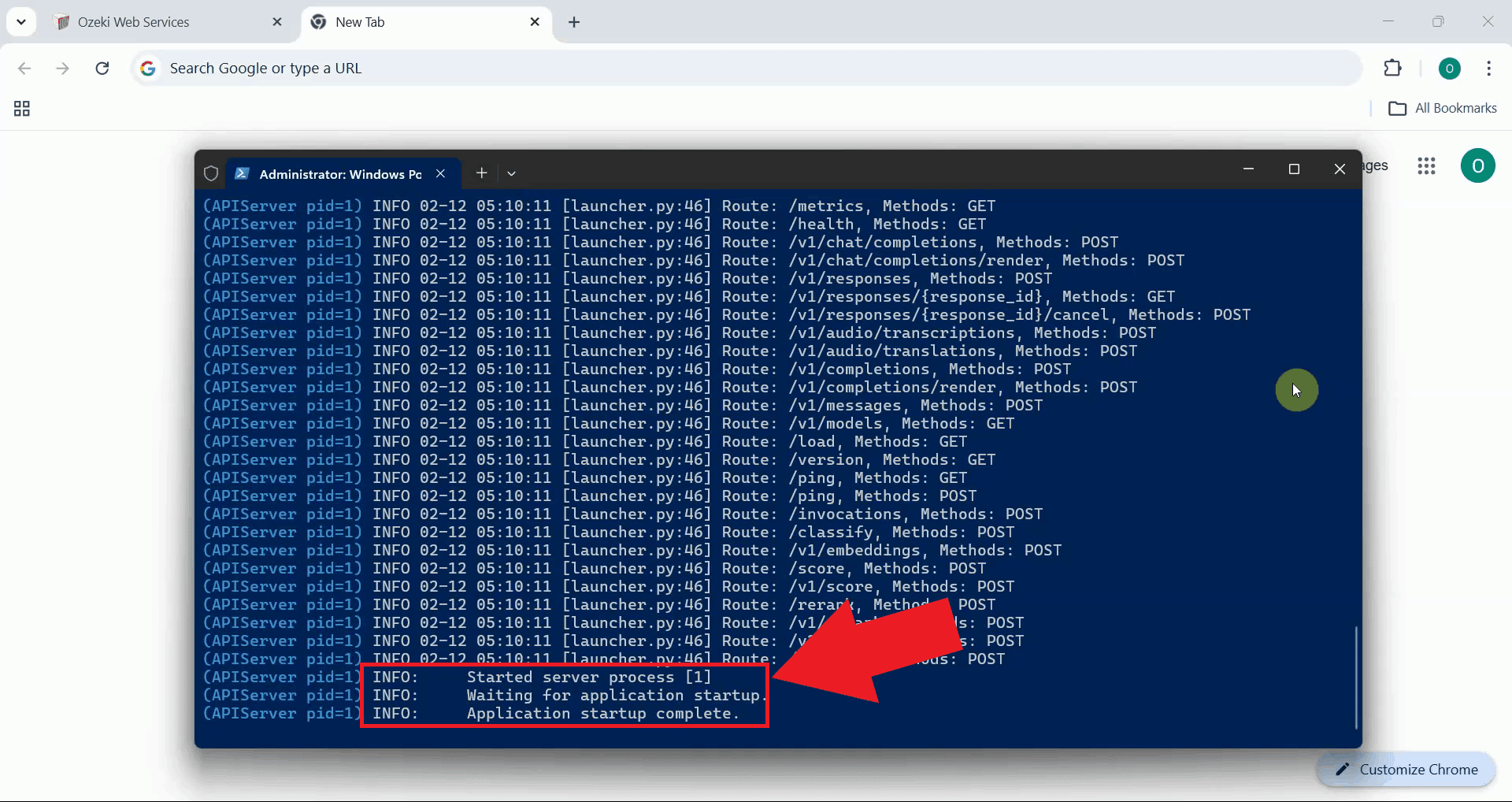Open the Google apps grid icon
The image size is (1512, 802).
click(x=1426, y=166)
